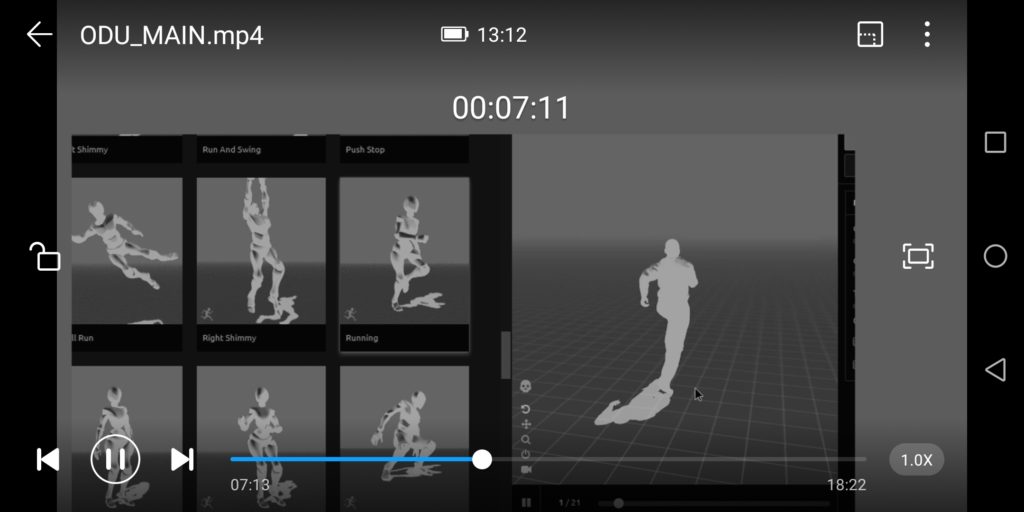The image size is (1024, 512).
Task: Select the Running animation thumbnail
Action: coord(404,251)
